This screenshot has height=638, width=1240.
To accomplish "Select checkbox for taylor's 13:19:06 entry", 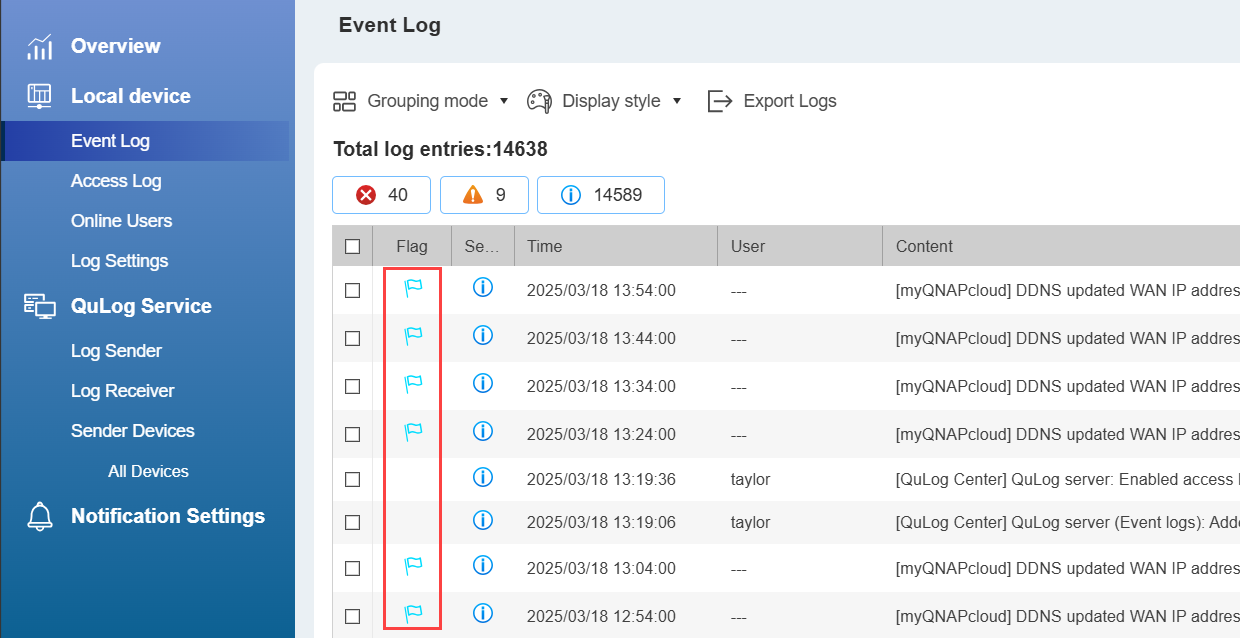I will (352, 522).
